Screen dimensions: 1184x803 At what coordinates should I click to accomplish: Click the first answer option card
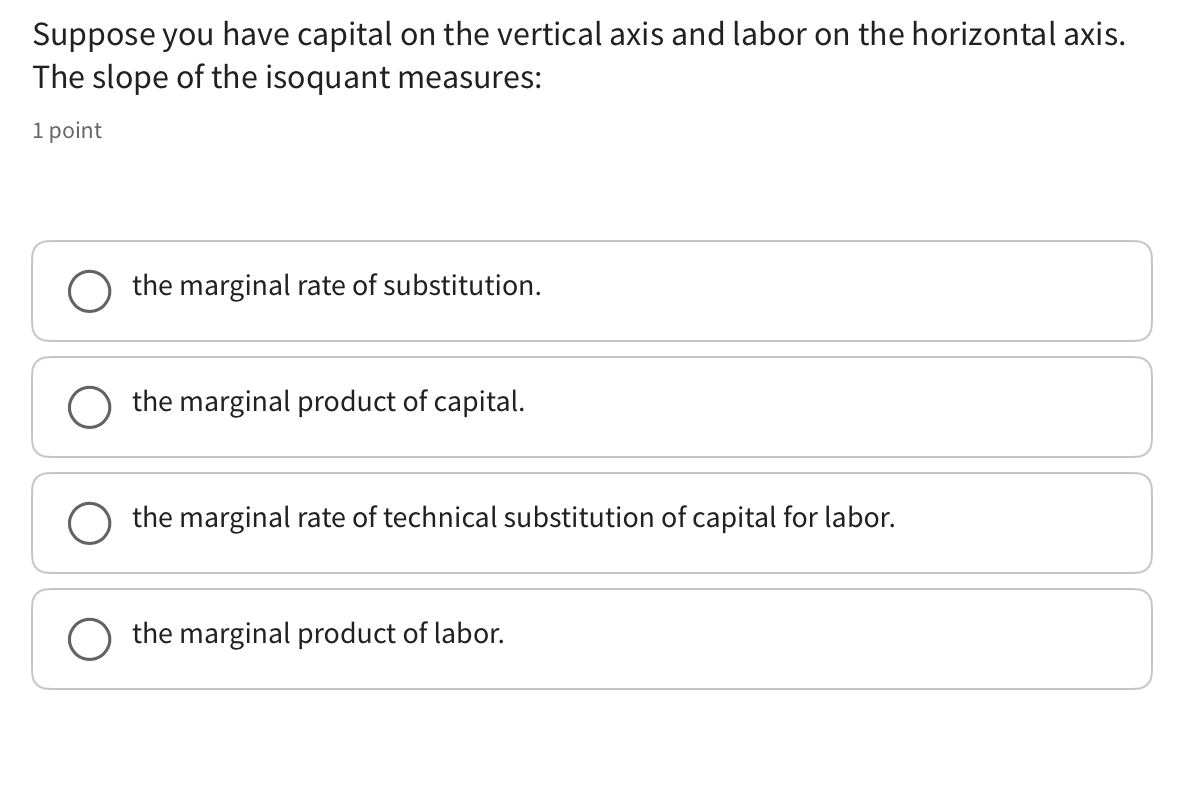click(x=592, y=291)
